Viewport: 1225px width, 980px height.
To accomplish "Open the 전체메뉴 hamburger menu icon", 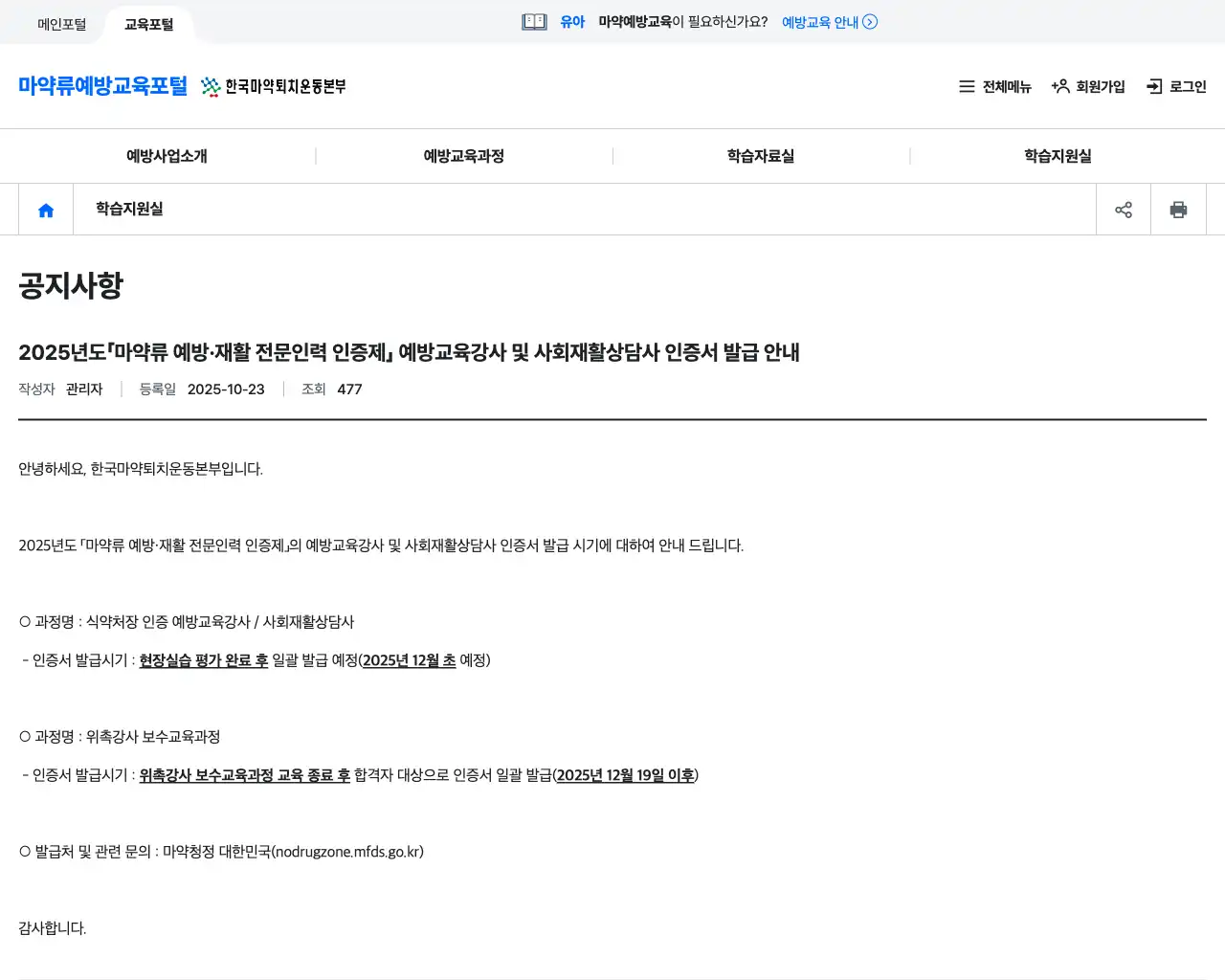I will pos(965,86).
